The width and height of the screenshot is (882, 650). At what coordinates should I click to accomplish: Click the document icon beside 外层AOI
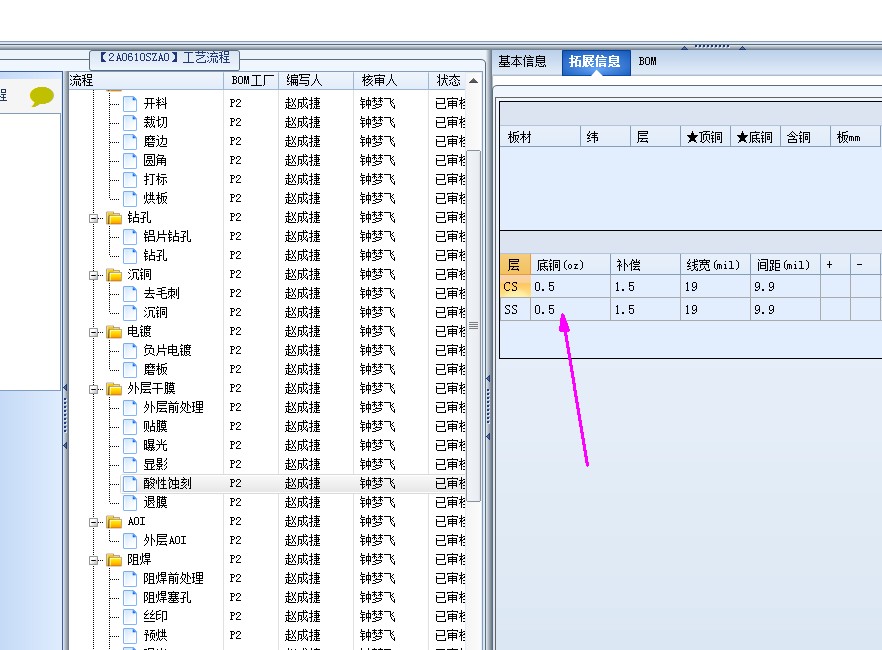[x=130, y=541]
